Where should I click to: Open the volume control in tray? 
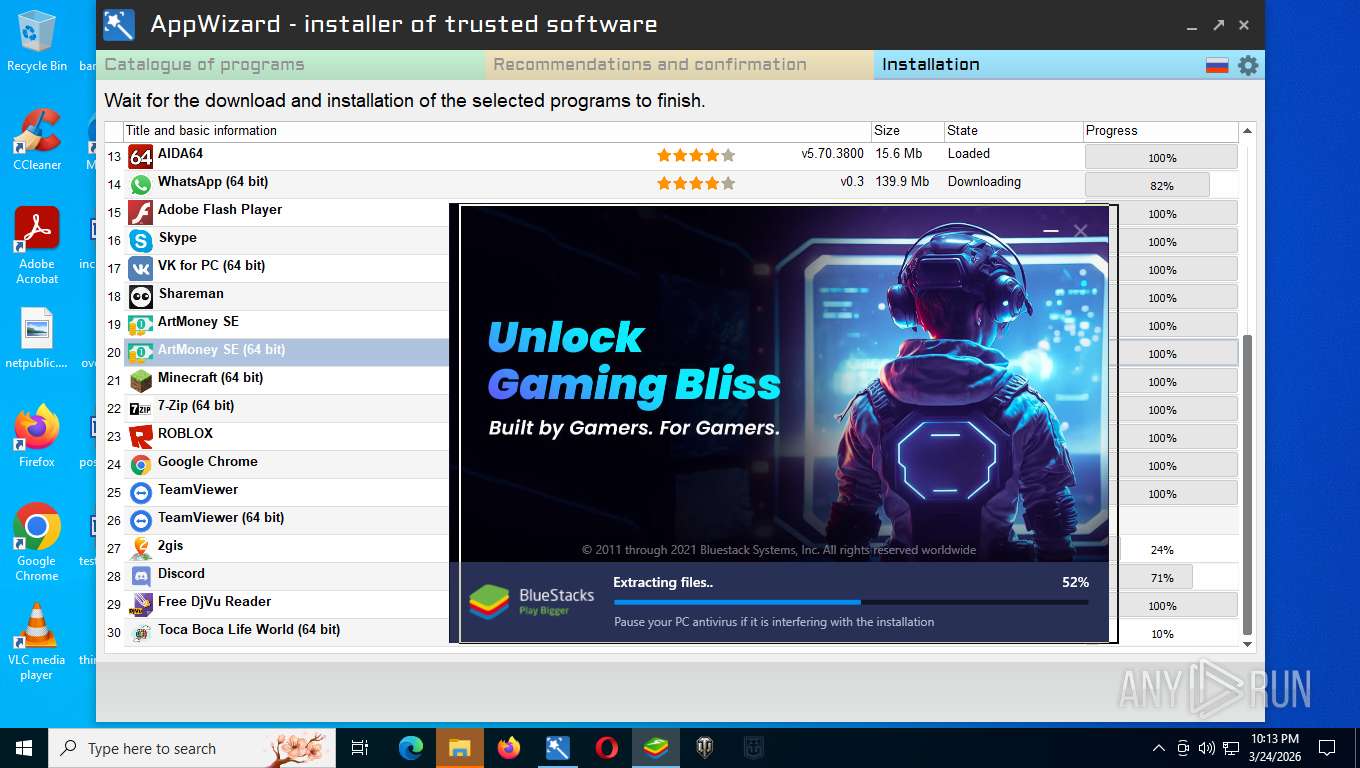tap(1206, 748)
